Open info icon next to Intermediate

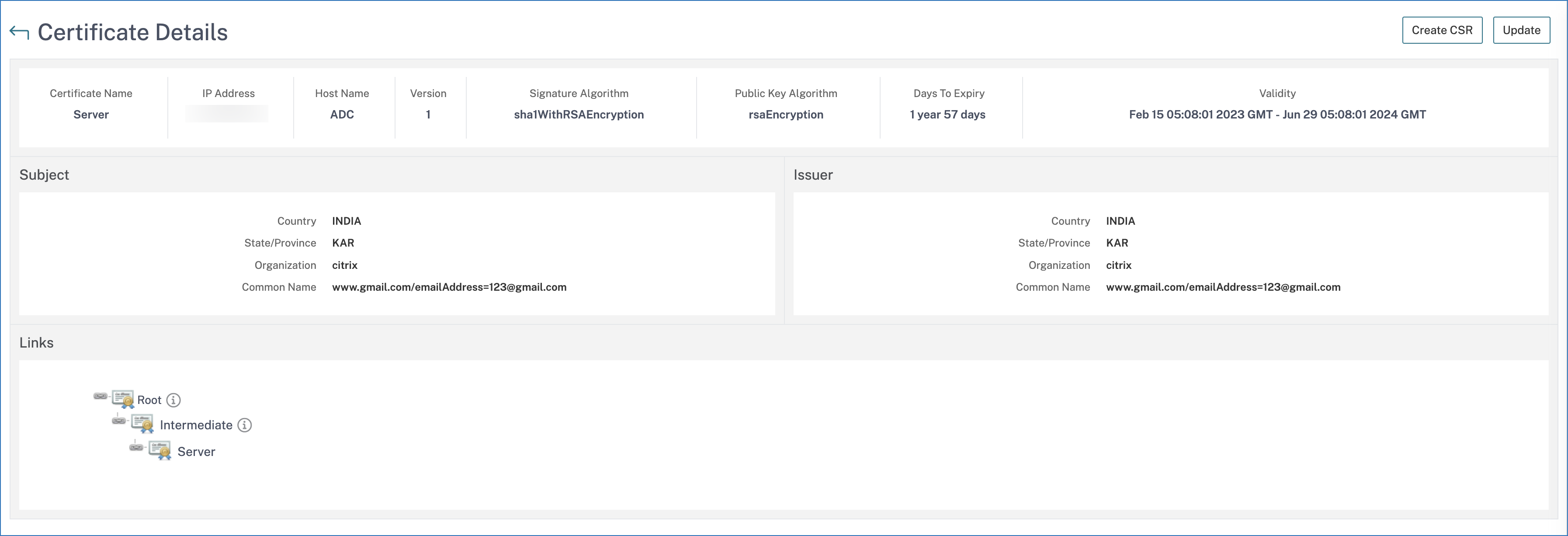click(x=245, y=425)
